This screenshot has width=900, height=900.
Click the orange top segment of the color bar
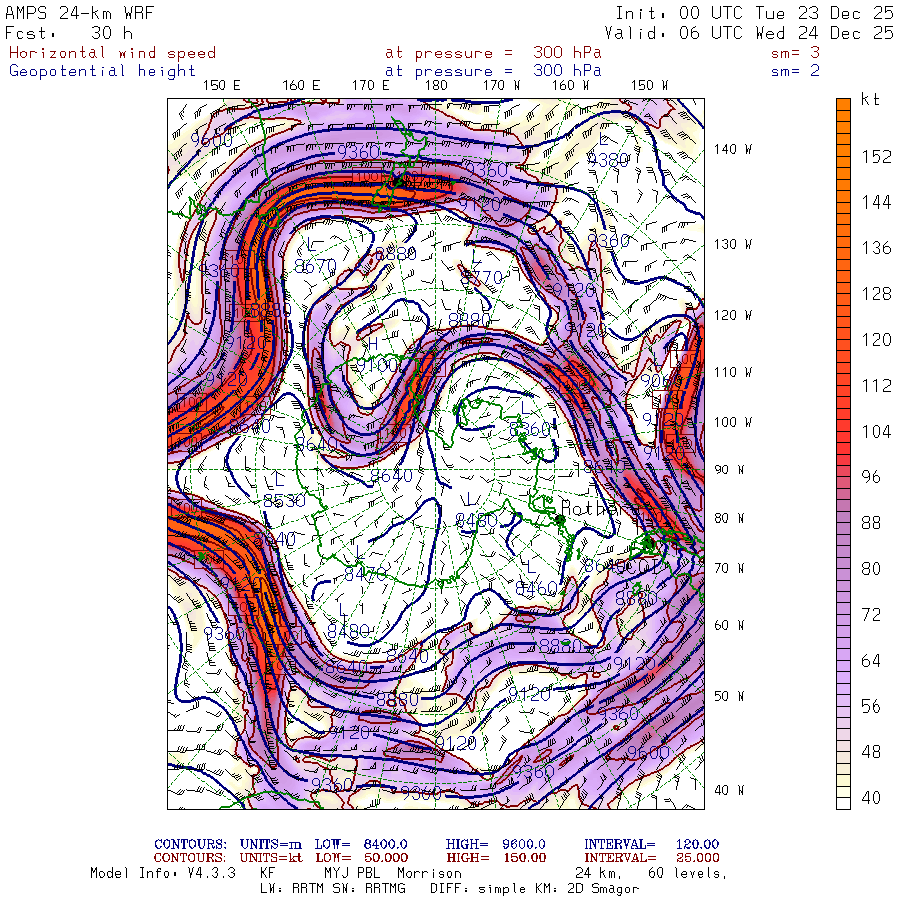843,104
